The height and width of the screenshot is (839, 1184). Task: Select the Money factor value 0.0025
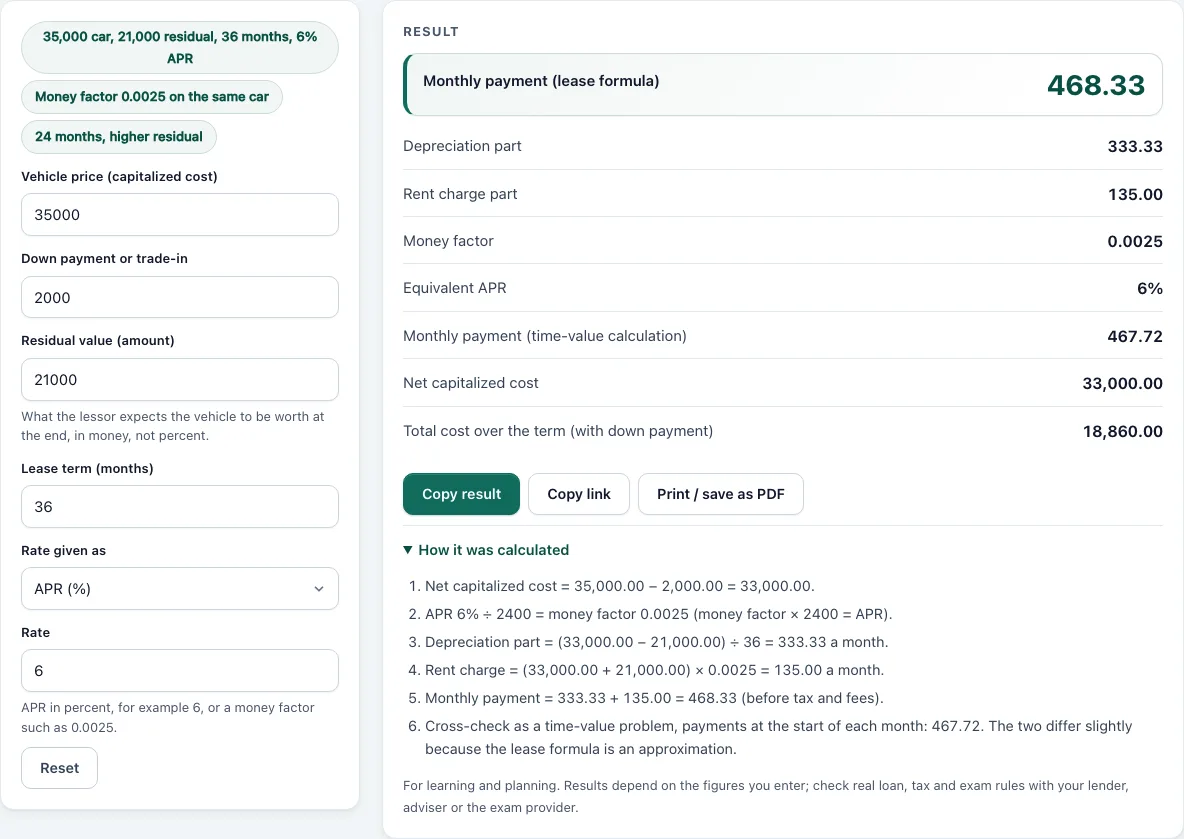1135,241
